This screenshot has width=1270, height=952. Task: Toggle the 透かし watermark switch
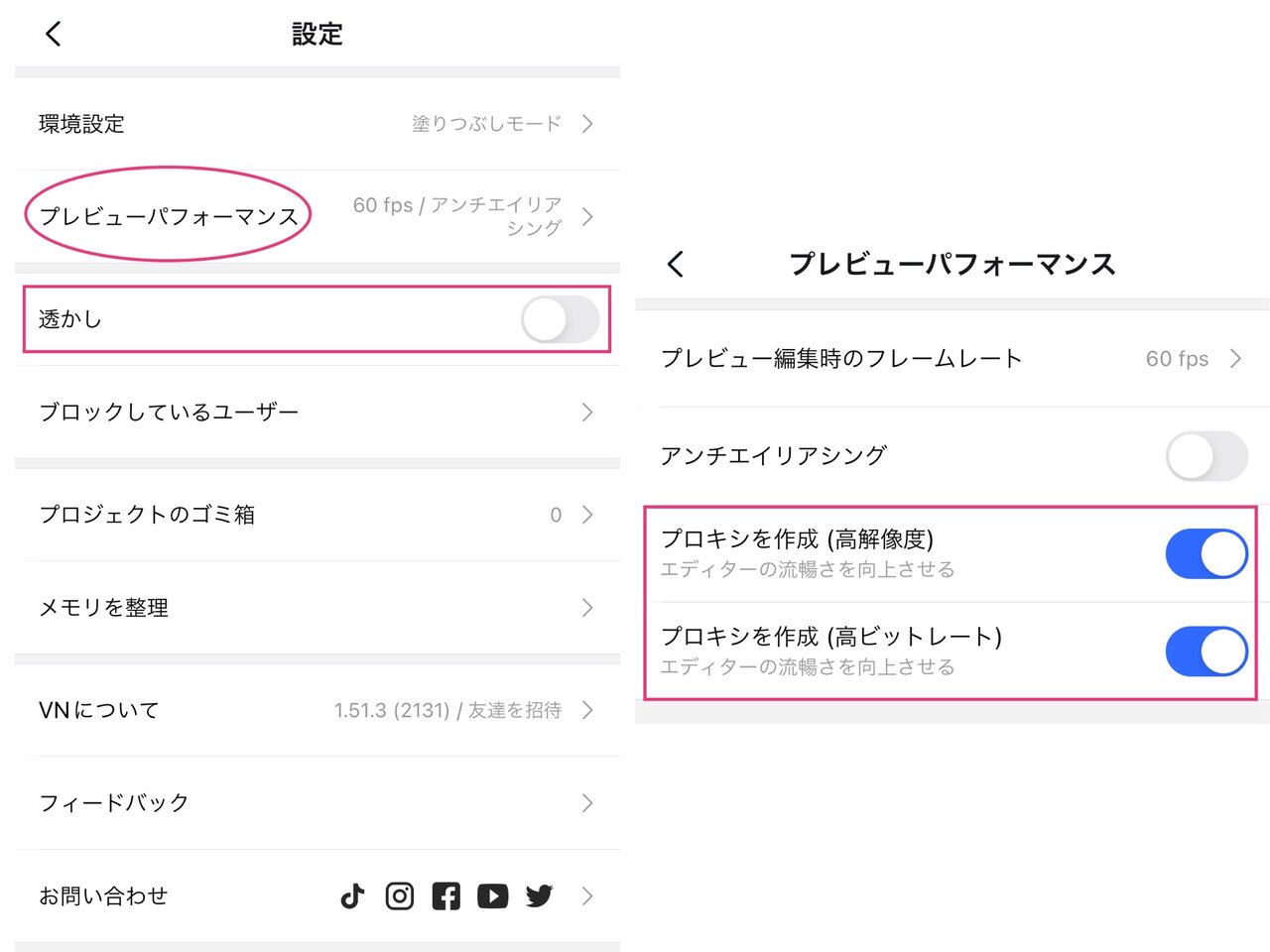560,320
